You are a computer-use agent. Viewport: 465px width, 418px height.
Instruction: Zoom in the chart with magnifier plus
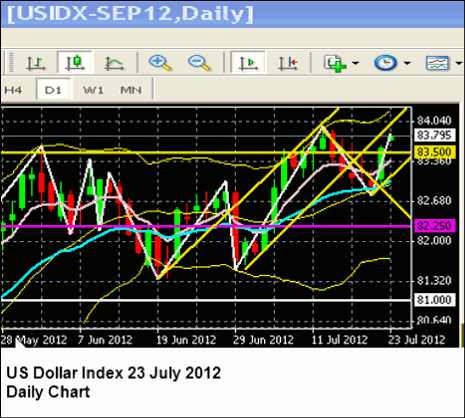coord(160,63)
